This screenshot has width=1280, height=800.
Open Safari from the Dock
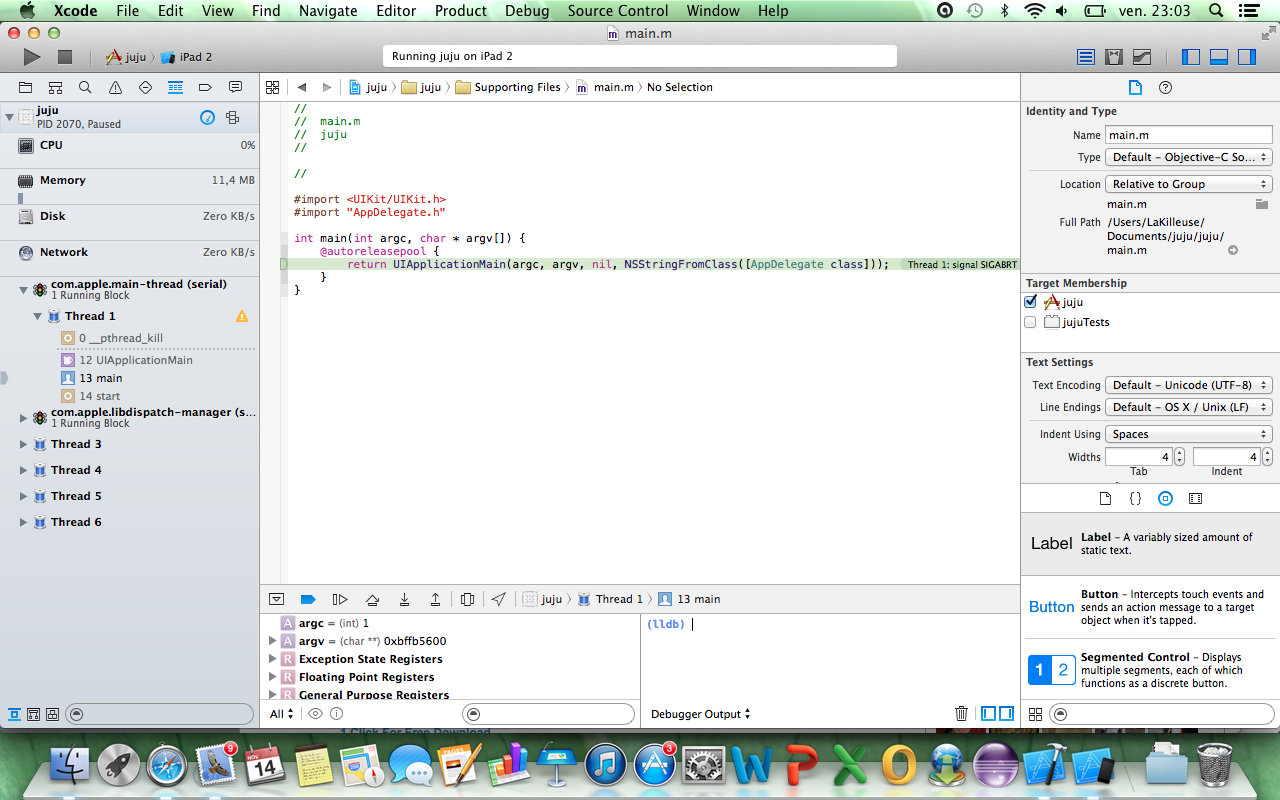[167, 766]
